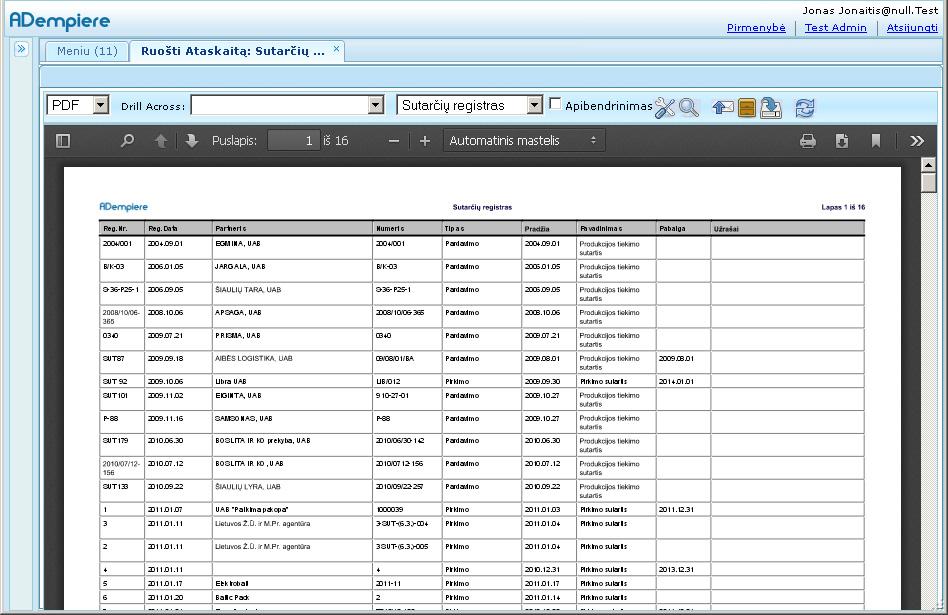Viewport: 948px width, 615px height.
Task: Click the Export download icon in report toolbar
Action: point(770,108)
